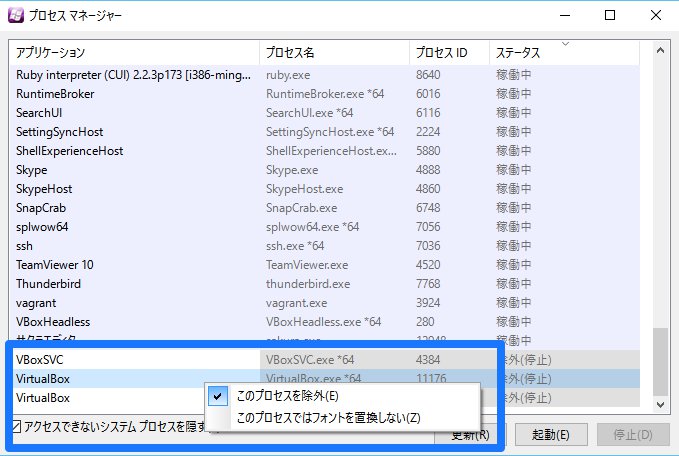Select the Skype application row
679x456 pixels.
point(324,170)
